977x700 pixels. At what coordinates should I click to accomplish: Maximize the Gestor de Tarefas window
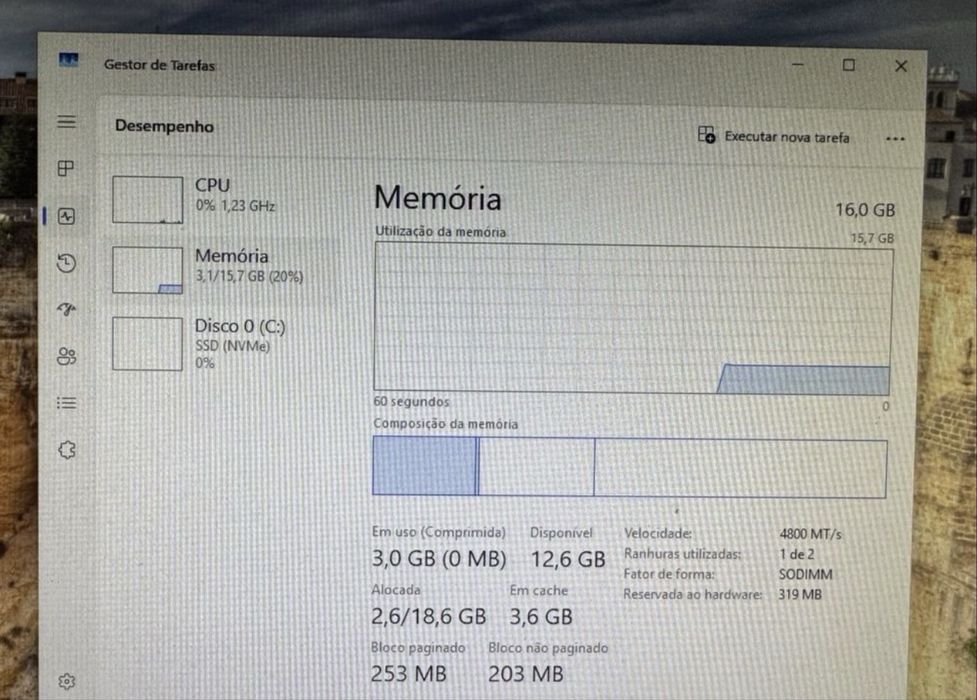(x=848, y=66)
